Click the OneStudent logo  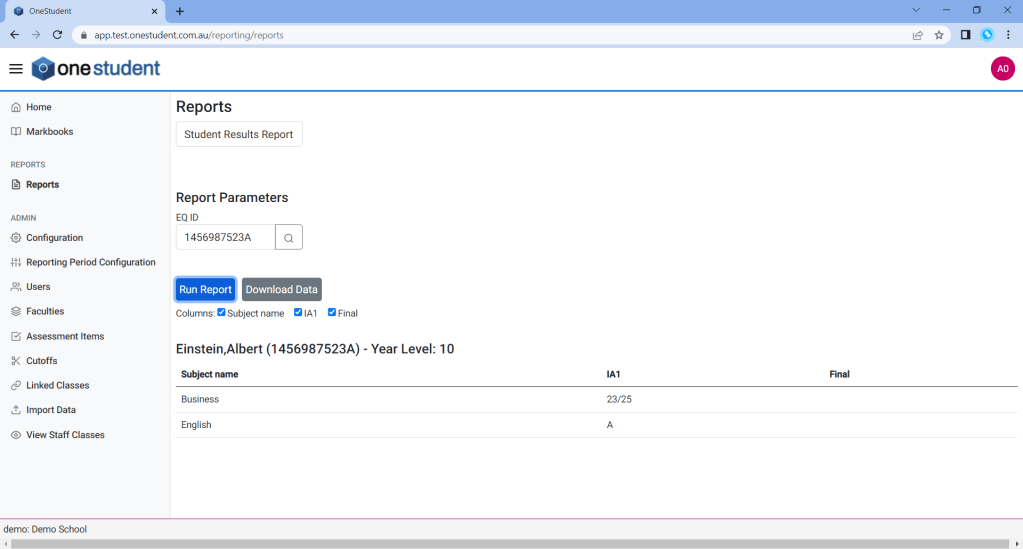(x=96, y=69)
